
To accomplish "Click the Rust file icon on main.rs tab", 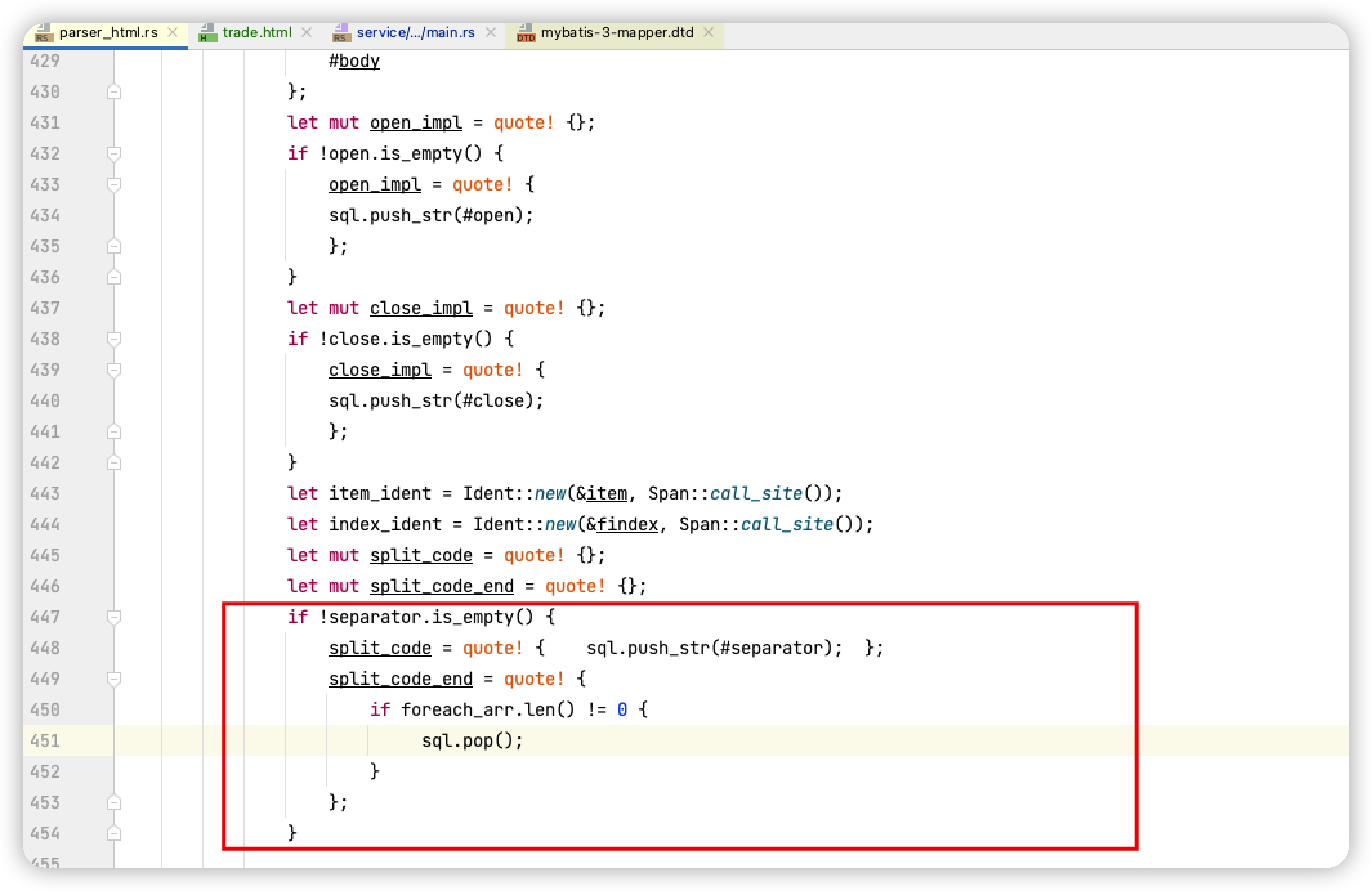I will (341, 32).
